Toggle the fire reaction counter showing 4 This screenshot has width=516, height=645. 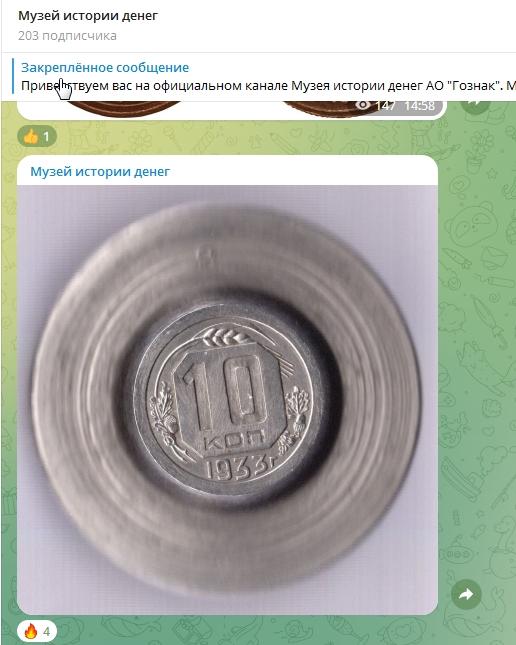coord(37,631)
